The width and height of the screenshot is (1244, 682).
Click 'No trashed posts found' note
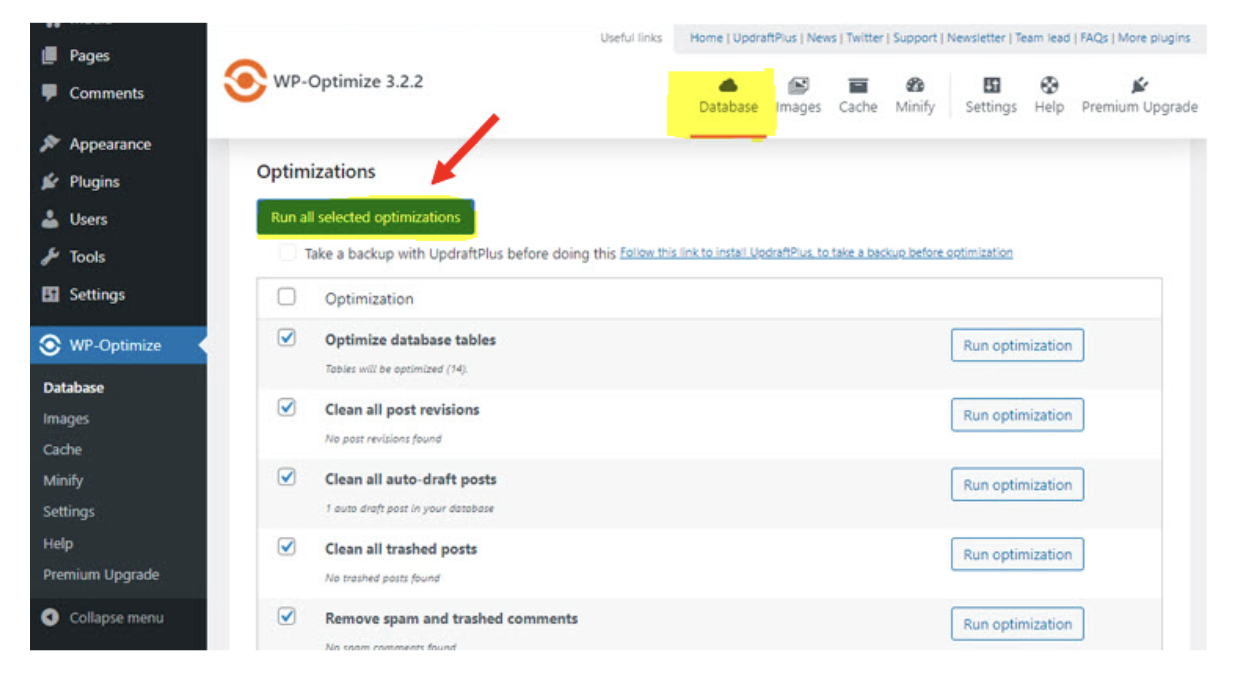point(382,578)
